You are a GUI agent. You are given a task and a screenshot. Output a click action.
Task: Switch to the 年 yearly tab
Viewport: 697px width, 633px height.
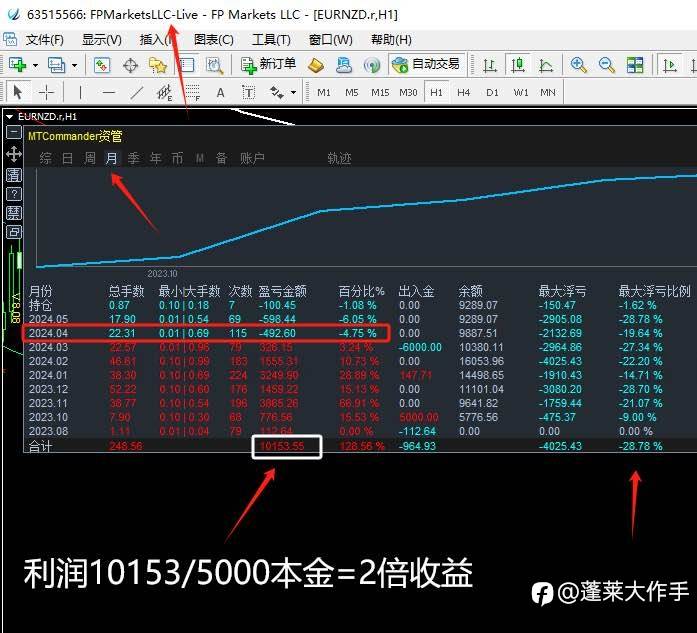click(x=155, y=158)
